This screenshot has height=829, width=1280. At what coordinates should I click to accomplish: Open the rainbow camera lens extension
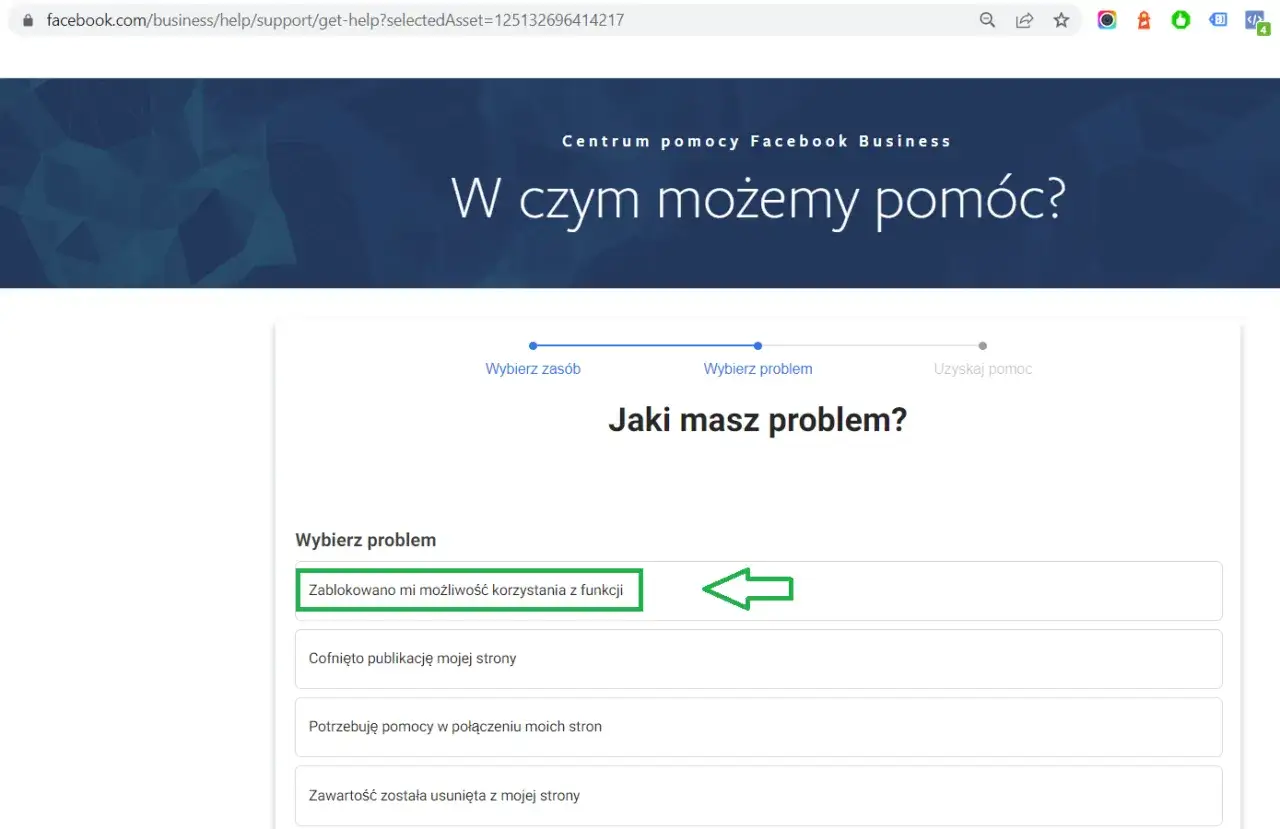pyautogui.click(x=1107, y=20)
